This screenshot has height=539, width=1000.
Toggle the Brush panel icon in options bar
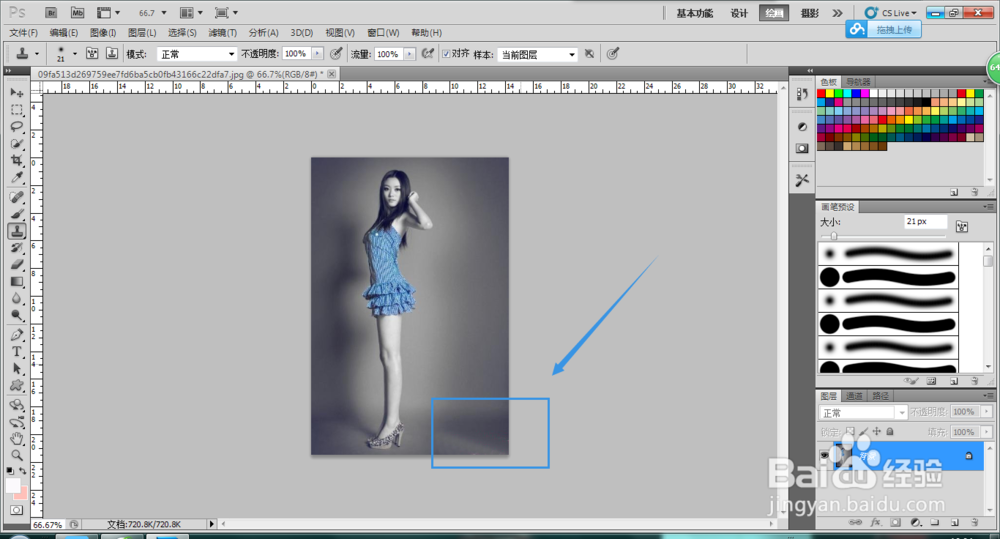92,54
